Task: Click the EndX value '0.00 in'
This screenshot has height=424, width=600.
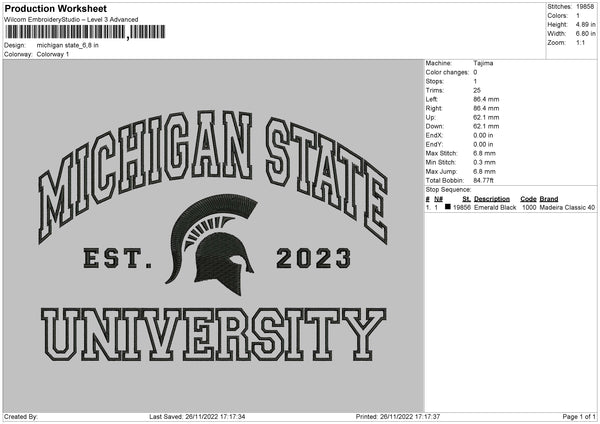Action: (483, 135)
